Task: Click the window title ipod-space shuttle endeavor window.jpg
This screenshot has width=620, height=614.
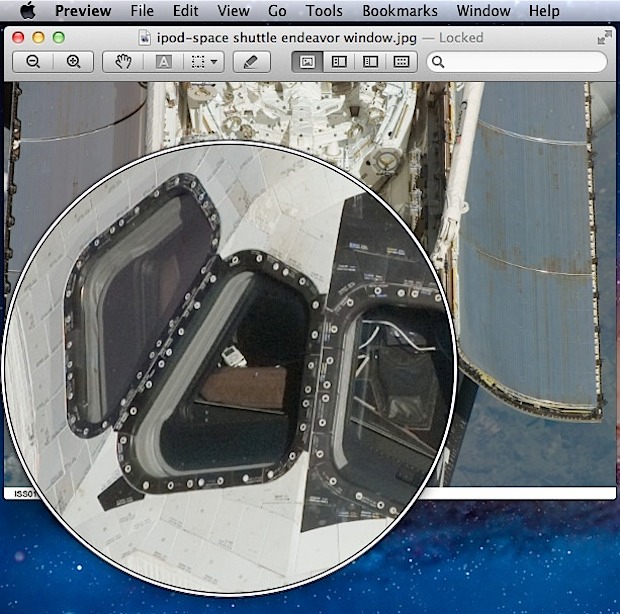Action: pos(287,38)
